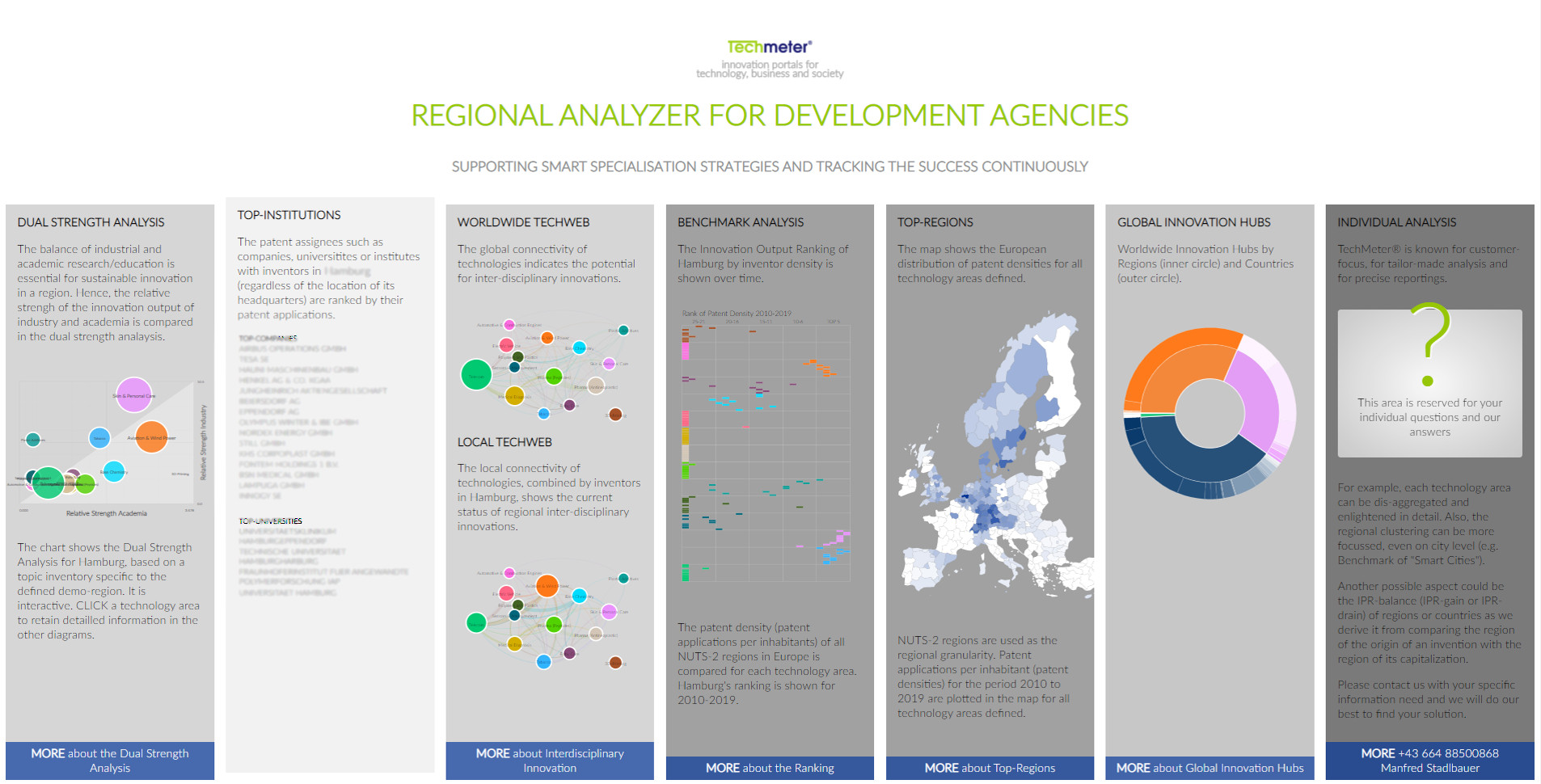Viewport: 1541px width, 784px height.
Task: Select the cyan Basic Chemistry bubble in Dual Strength chart
Action: (114, 471)
